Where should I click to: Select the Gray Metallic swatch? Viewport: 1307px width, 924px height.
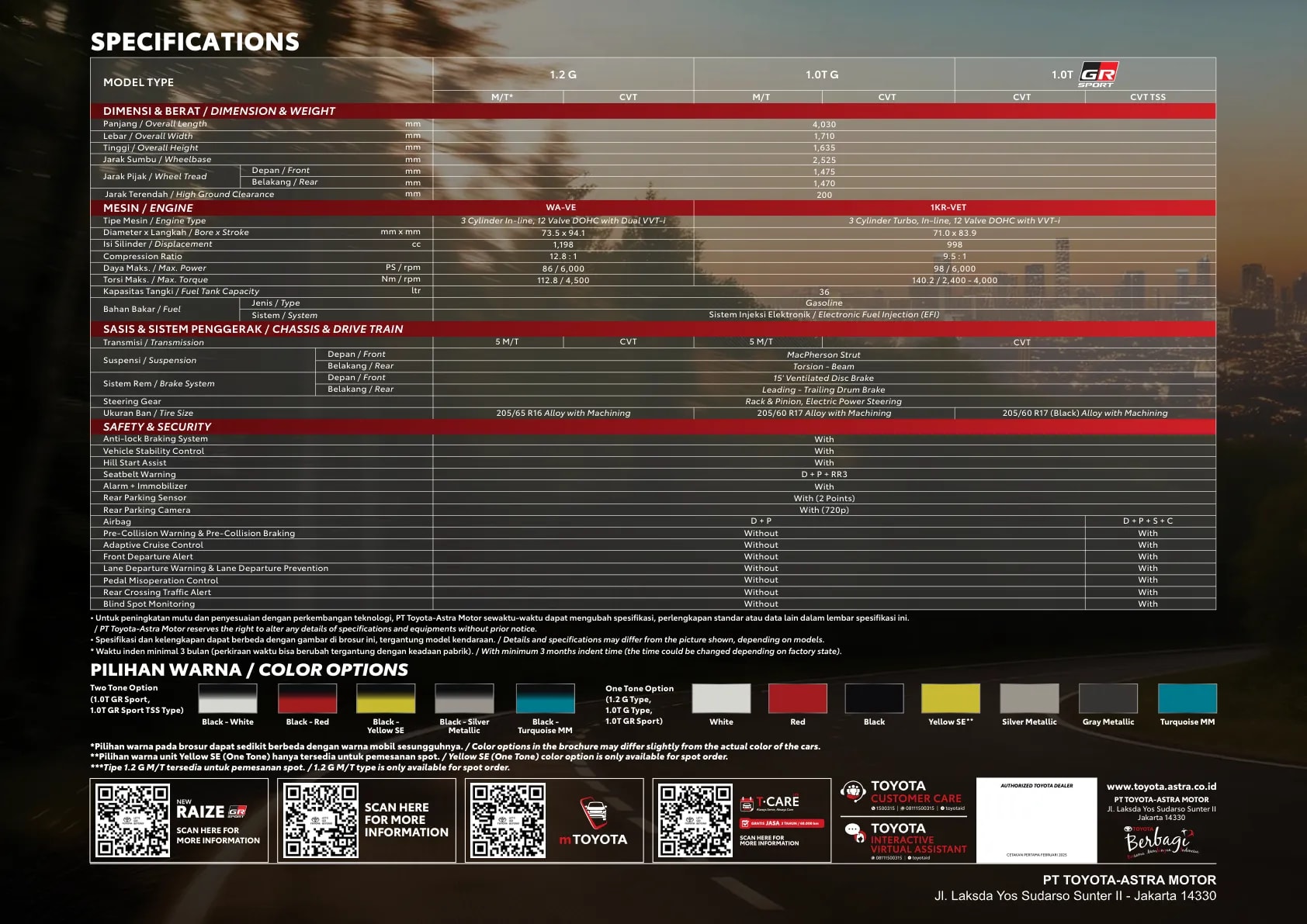[x=1108, y=698]
